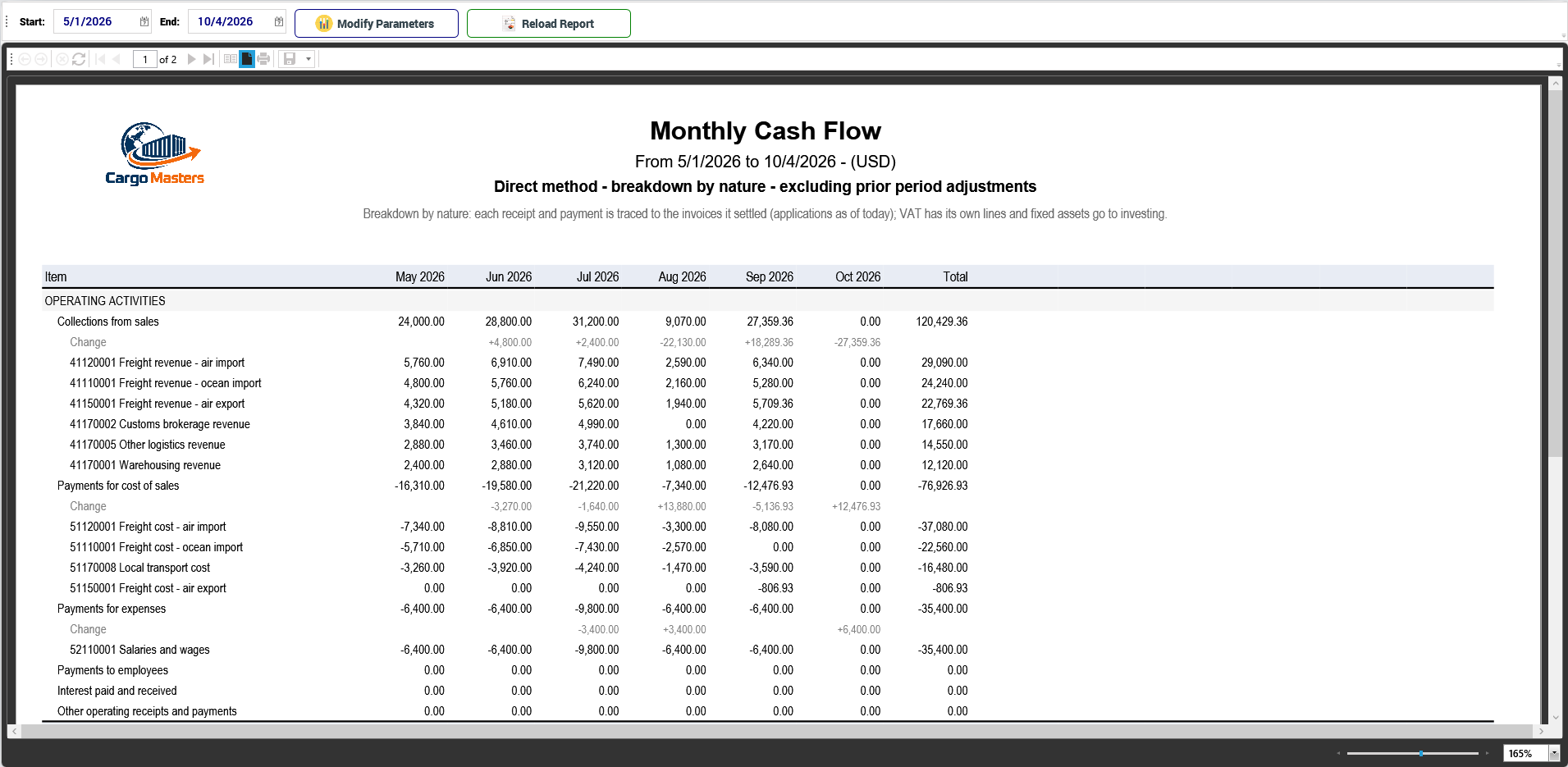
Task: Click the navigate forward arrow icon
Action: [40, 59]
